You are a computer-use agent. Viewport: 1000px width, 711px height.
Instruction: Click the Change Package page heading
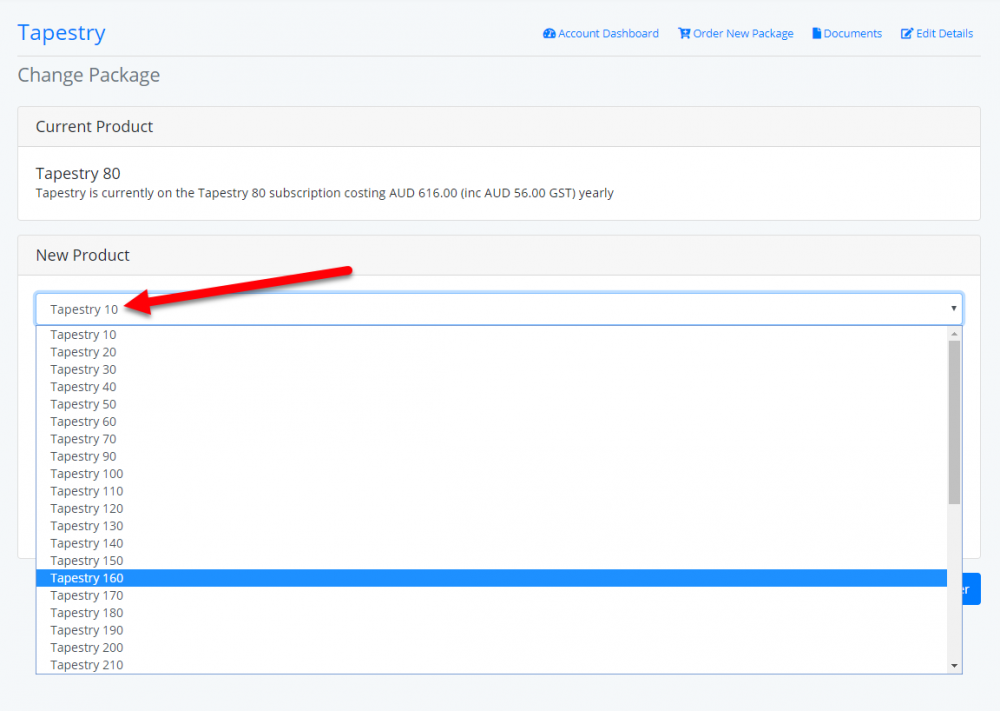click(89, 75)
